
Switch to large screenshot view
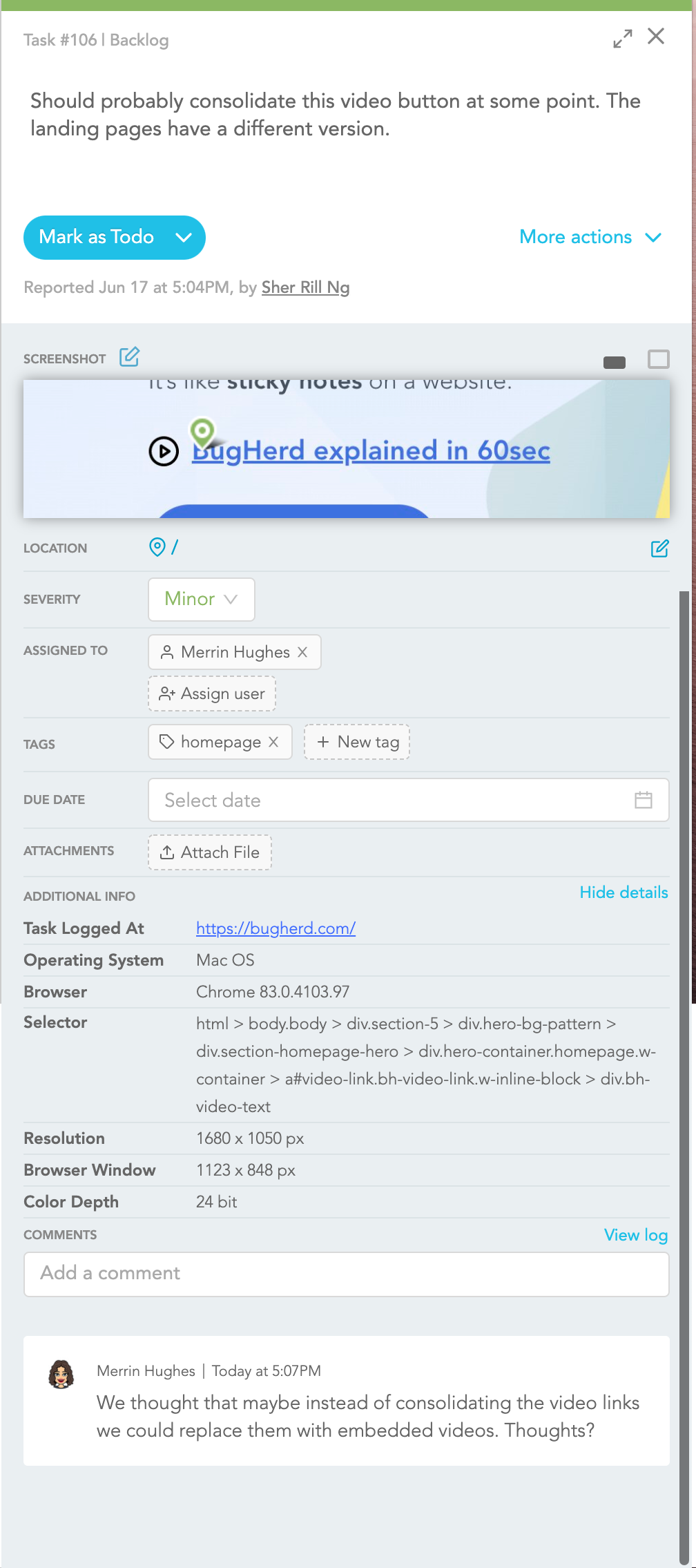pyautogui.click(x=658, y=359)
